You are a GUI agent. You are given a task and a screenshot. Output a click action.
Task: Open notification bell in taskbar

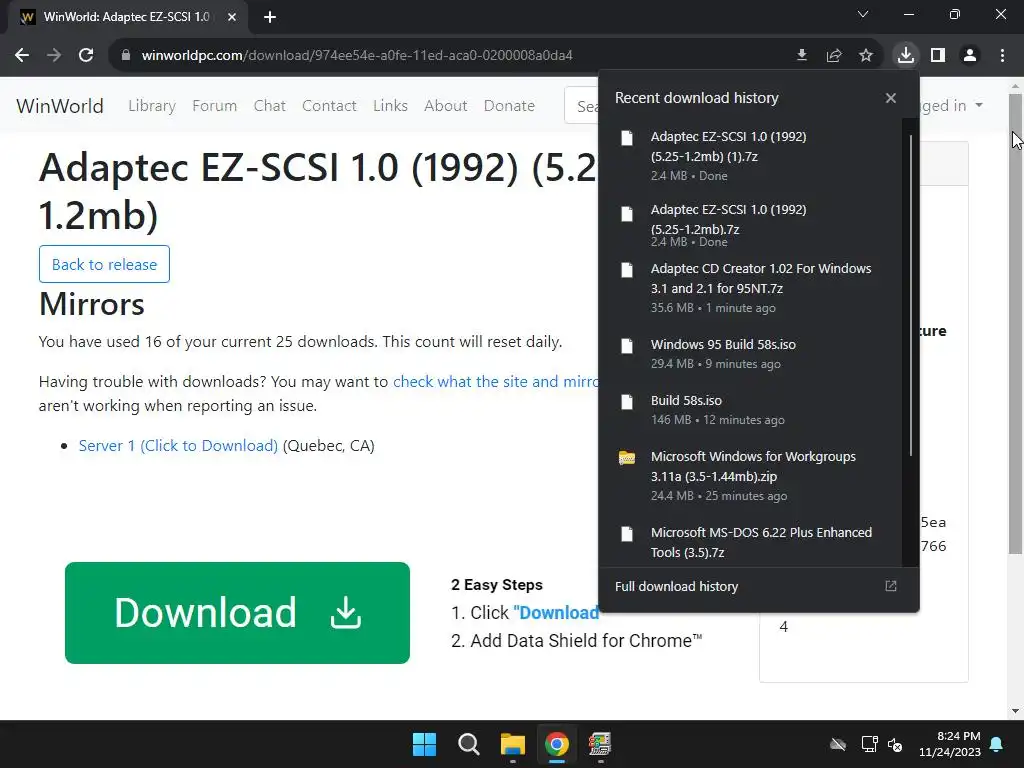[x=997, y=744]
